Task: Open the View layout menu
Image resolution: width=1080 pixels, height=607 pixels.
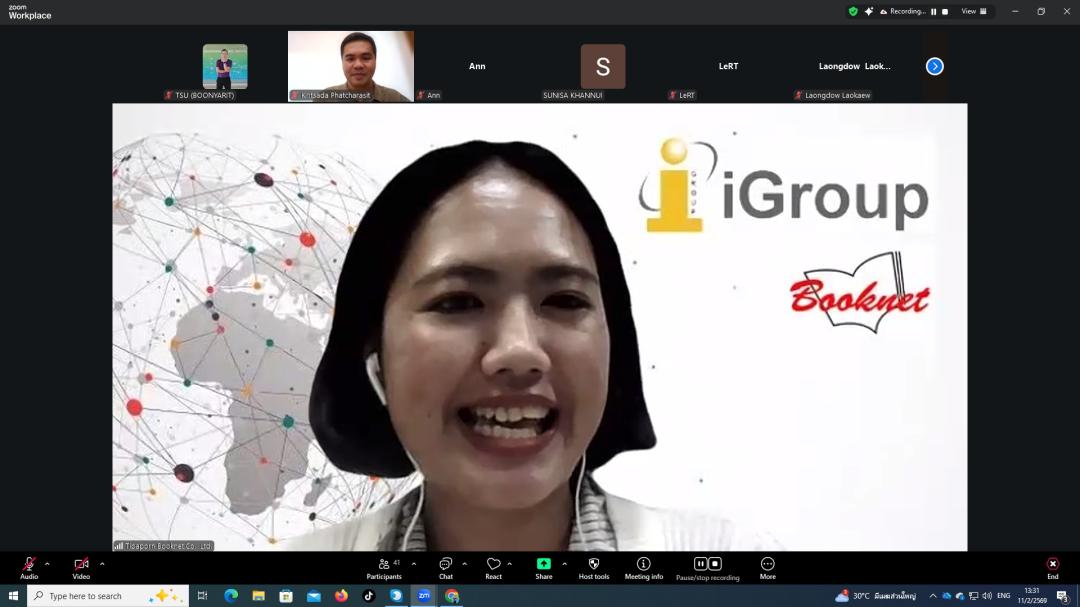Action: pos(974,12)
